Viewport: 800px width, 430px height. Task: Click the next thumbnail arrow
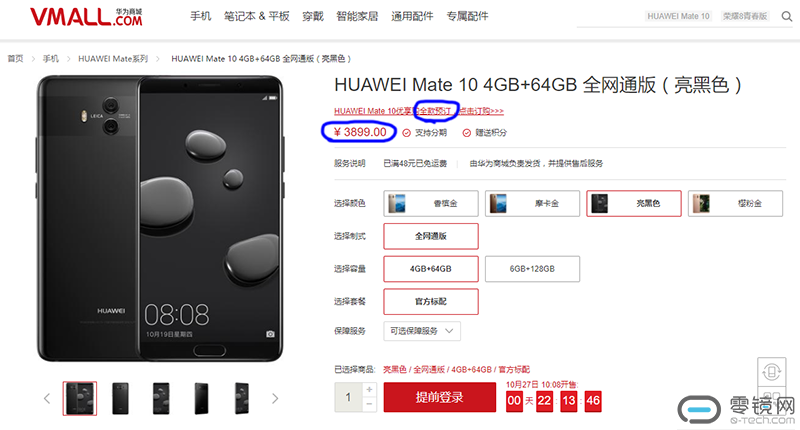275,398
